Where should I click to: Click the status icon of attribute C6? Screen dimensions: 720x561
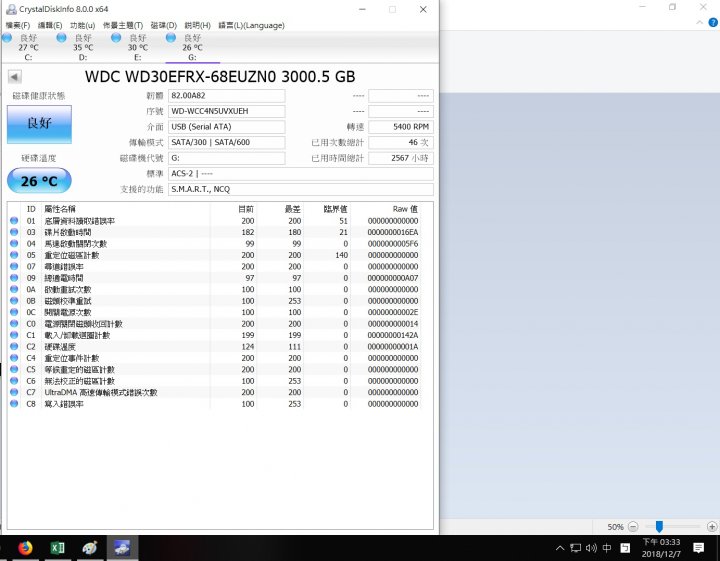click(14, 381)
